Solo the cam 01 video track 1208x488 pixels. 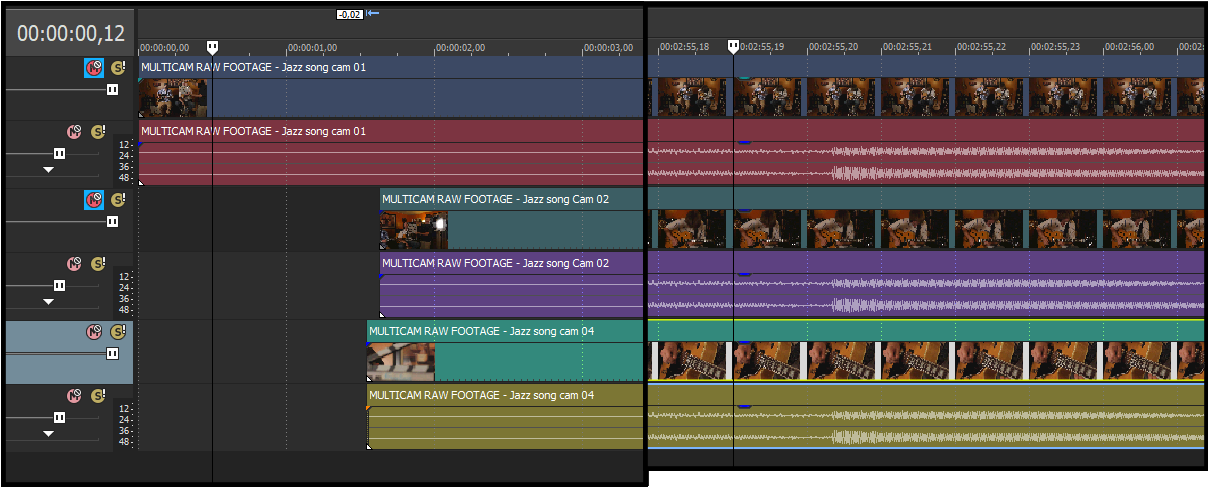pyautogui.click(x=118, y=68)
